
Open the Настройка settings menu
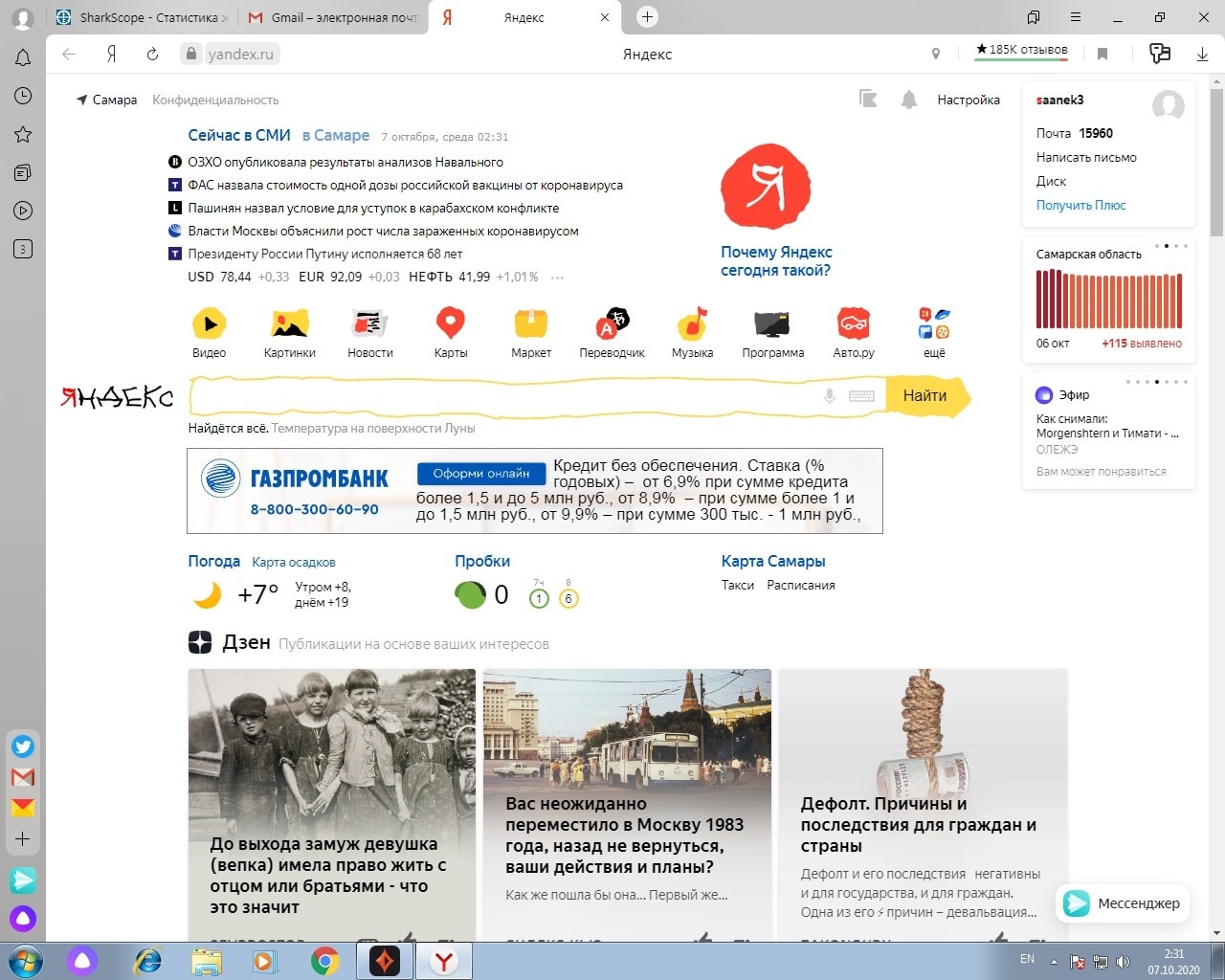pos(969,100)
